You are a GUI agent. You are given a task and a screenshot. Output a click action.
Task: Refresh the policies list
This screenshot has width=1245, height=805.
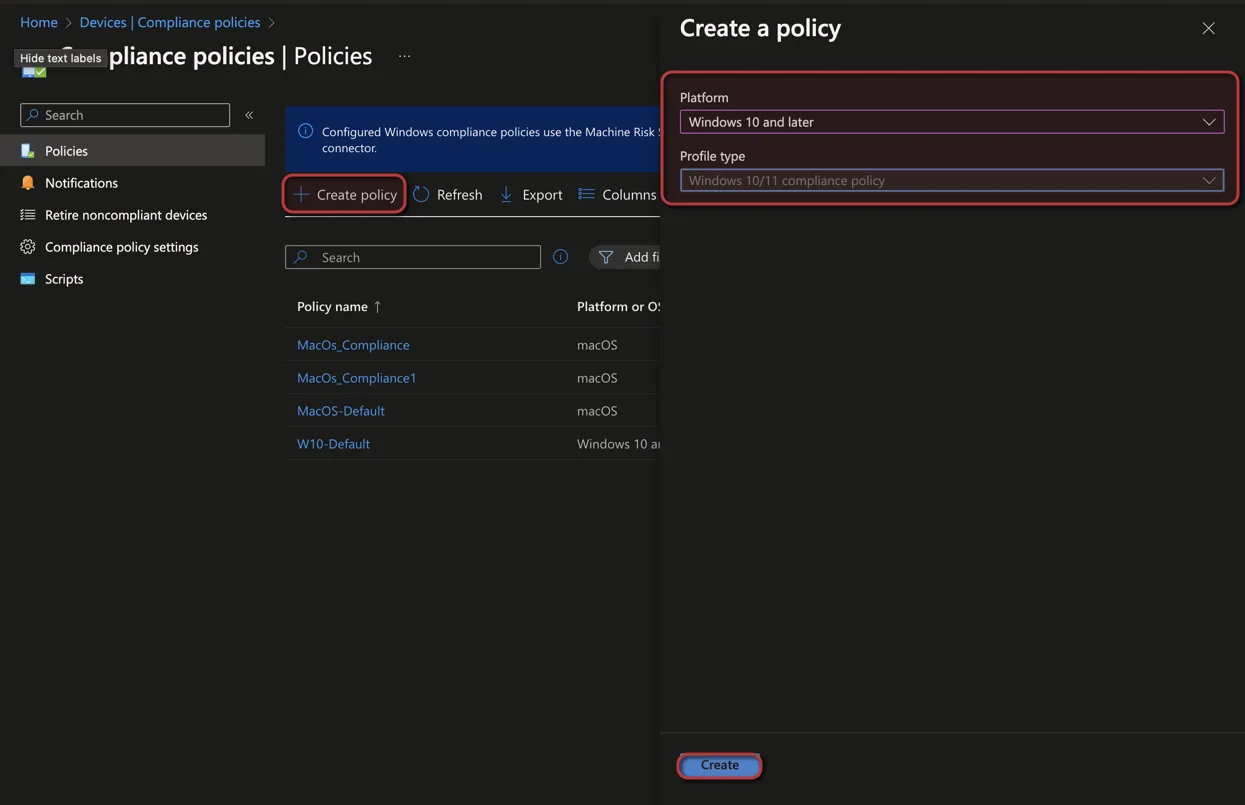pyautogui.click(x=448, y=194)
